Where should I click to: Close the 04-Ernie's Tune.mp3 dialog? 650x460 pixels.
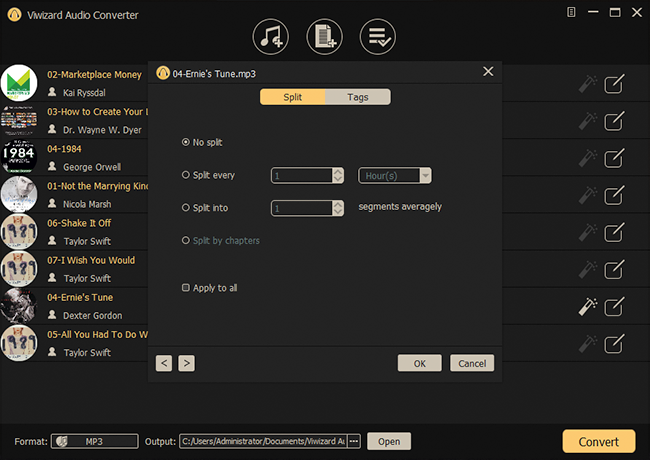pos(488,72)
